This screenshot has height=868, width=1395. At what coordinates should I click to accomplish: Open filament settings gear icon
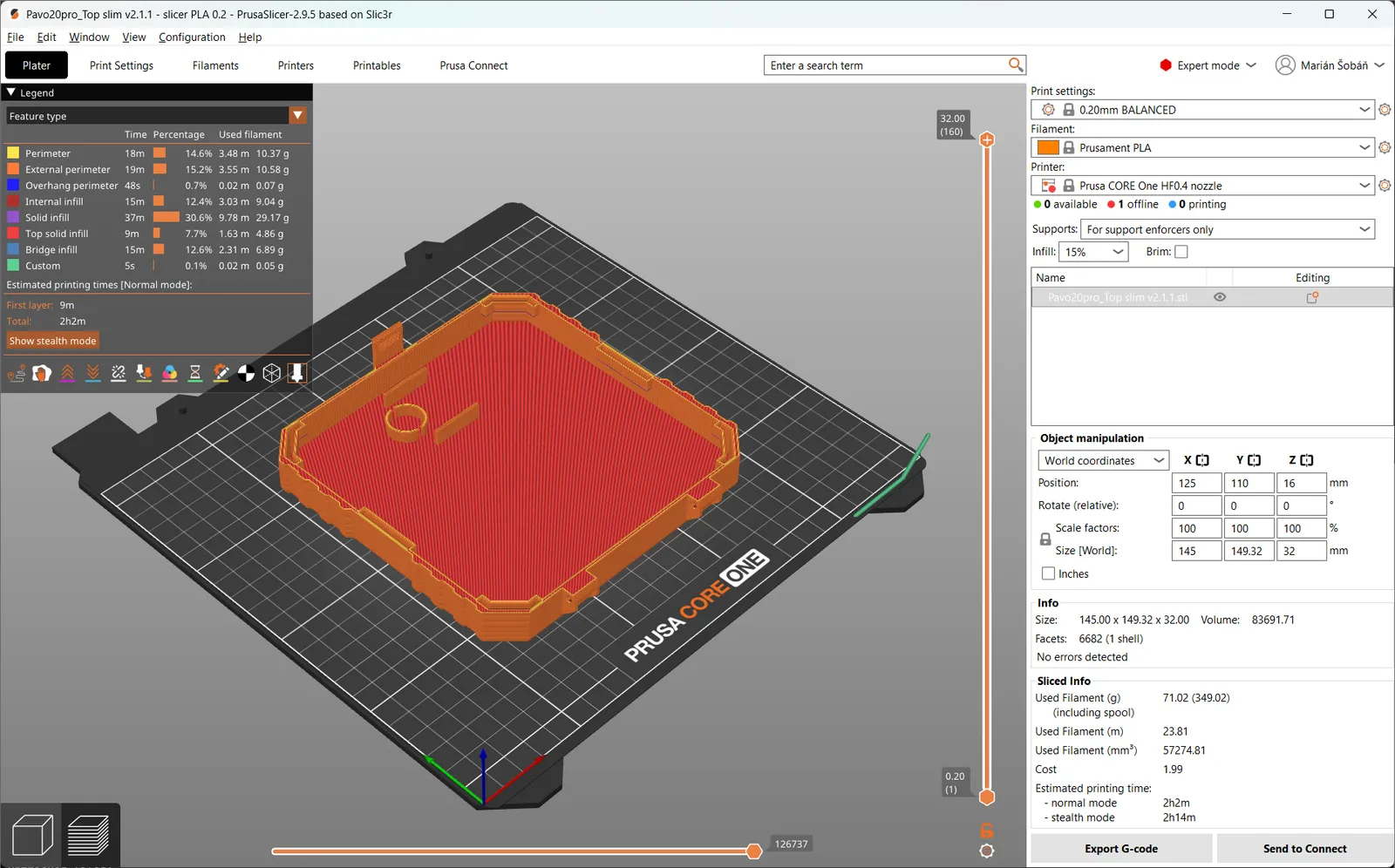pos(1385,147)
